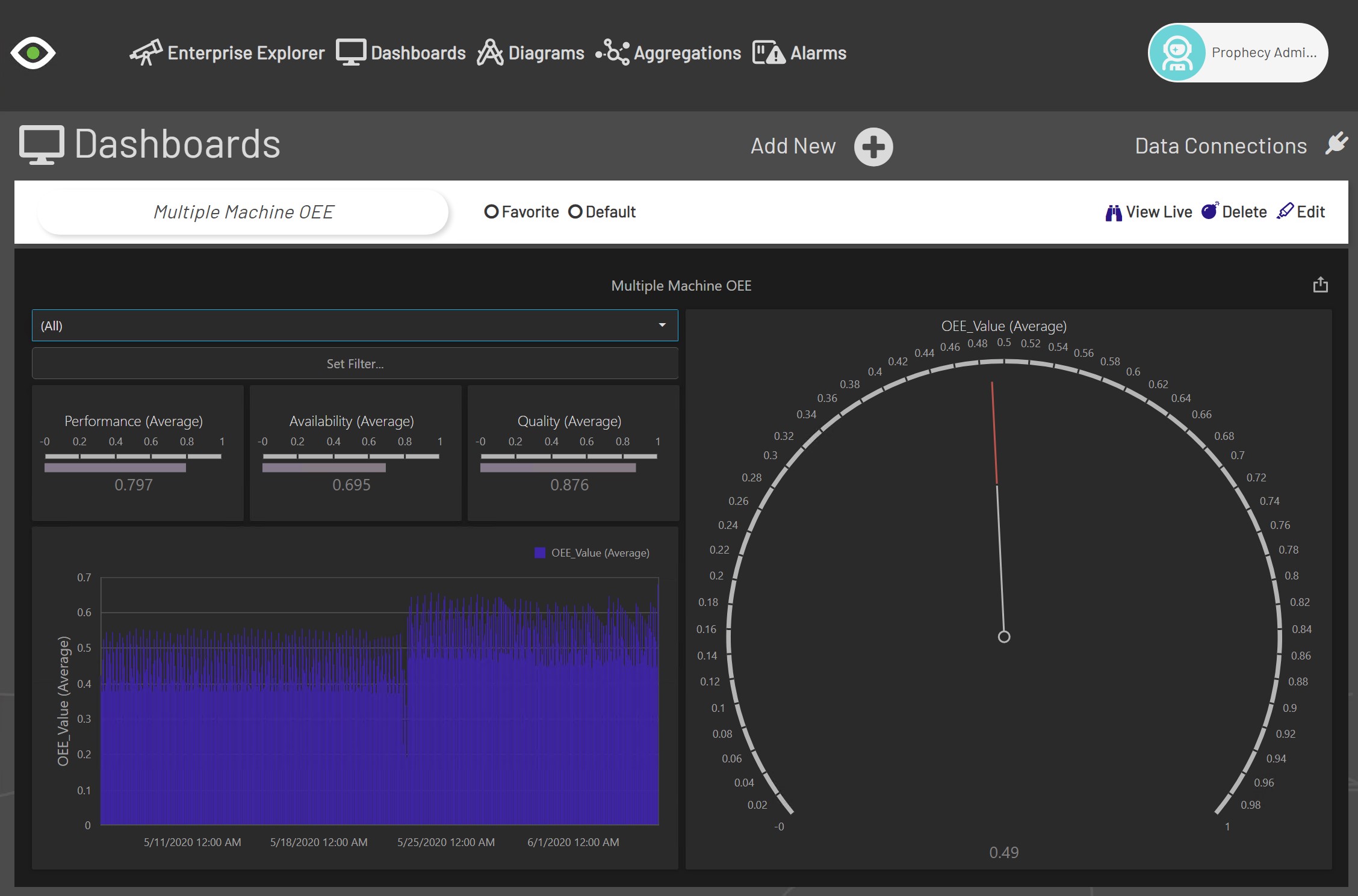Click the Prophecy Admin account button
Viewport: 1358px width, 896px height.
1236,52
